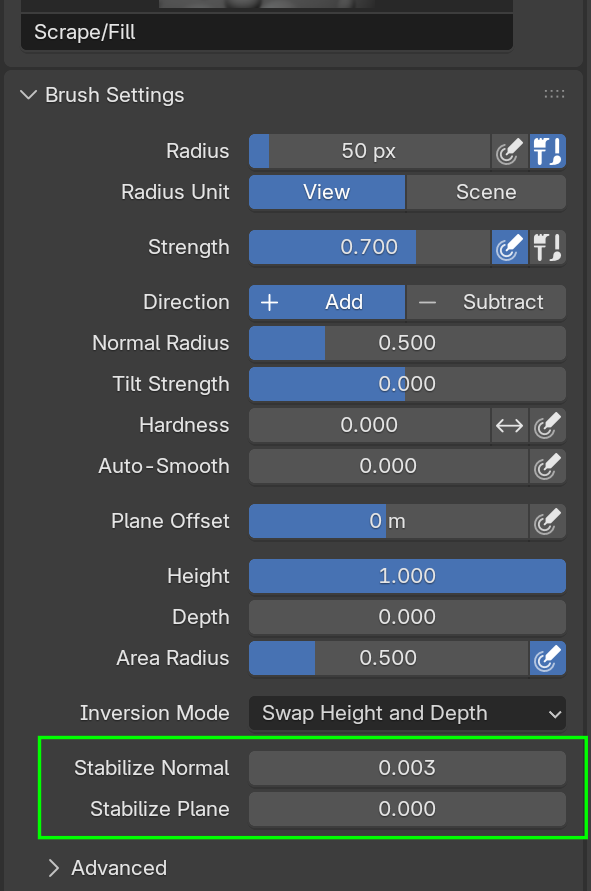Viewport: 591px width, 891px height.
Task: Set Radius Unit to View
Action: pyautogui.click(x=327, y=192)
